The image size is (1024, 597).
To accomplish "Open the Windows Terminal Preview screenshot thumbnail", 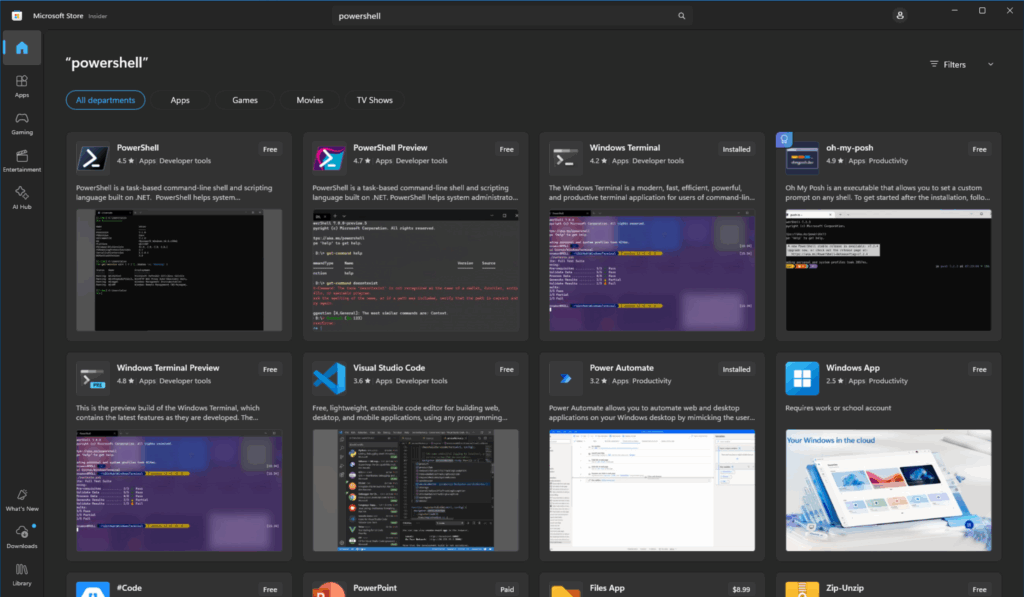I will (x=179, y=490).
